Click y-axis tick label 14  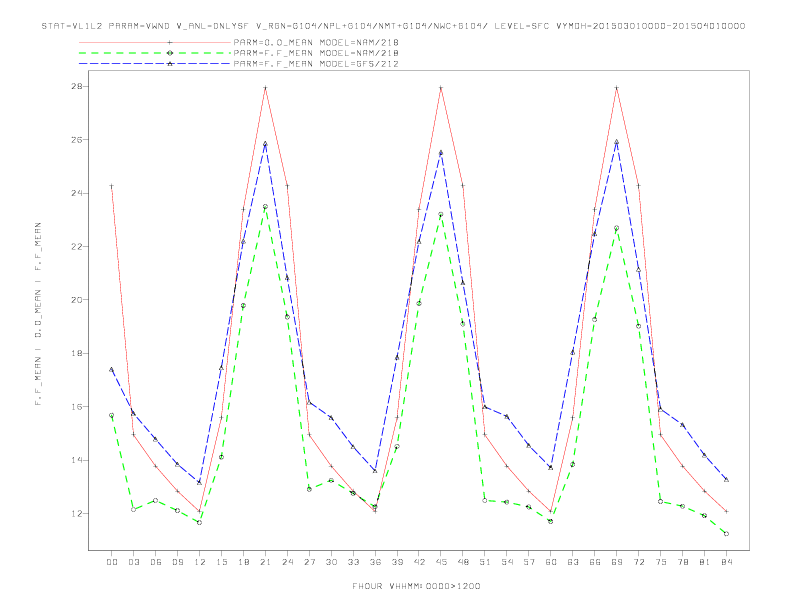coord(77,461)
